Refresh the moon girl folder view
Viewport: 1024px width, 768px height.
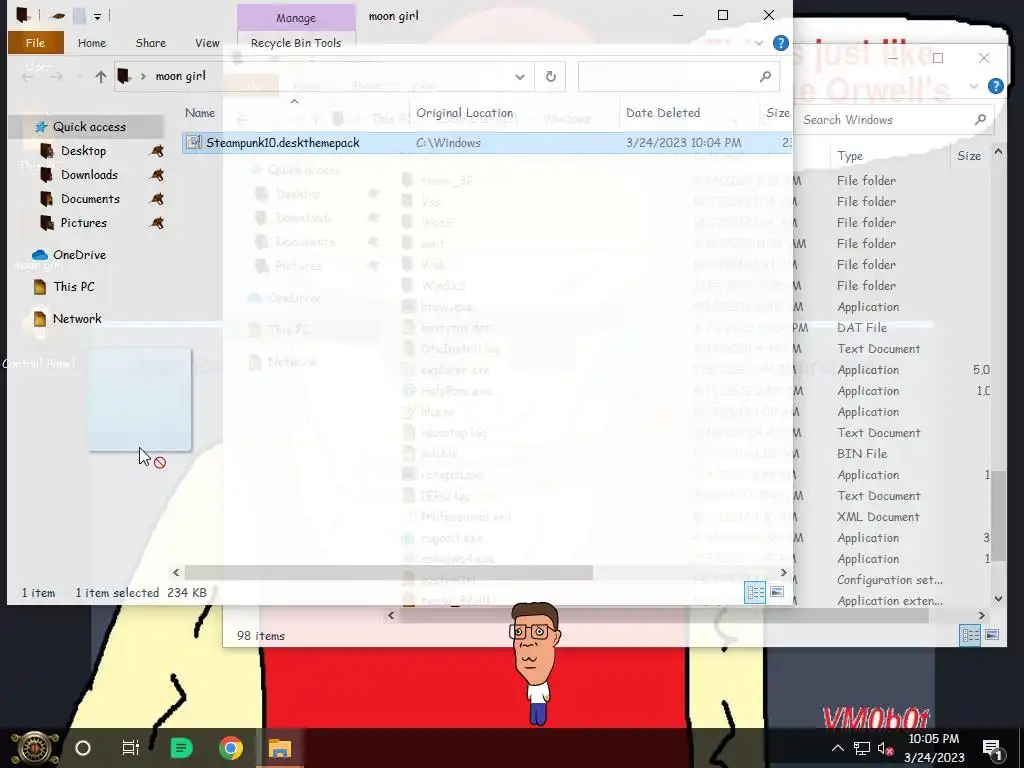(551, 77)
